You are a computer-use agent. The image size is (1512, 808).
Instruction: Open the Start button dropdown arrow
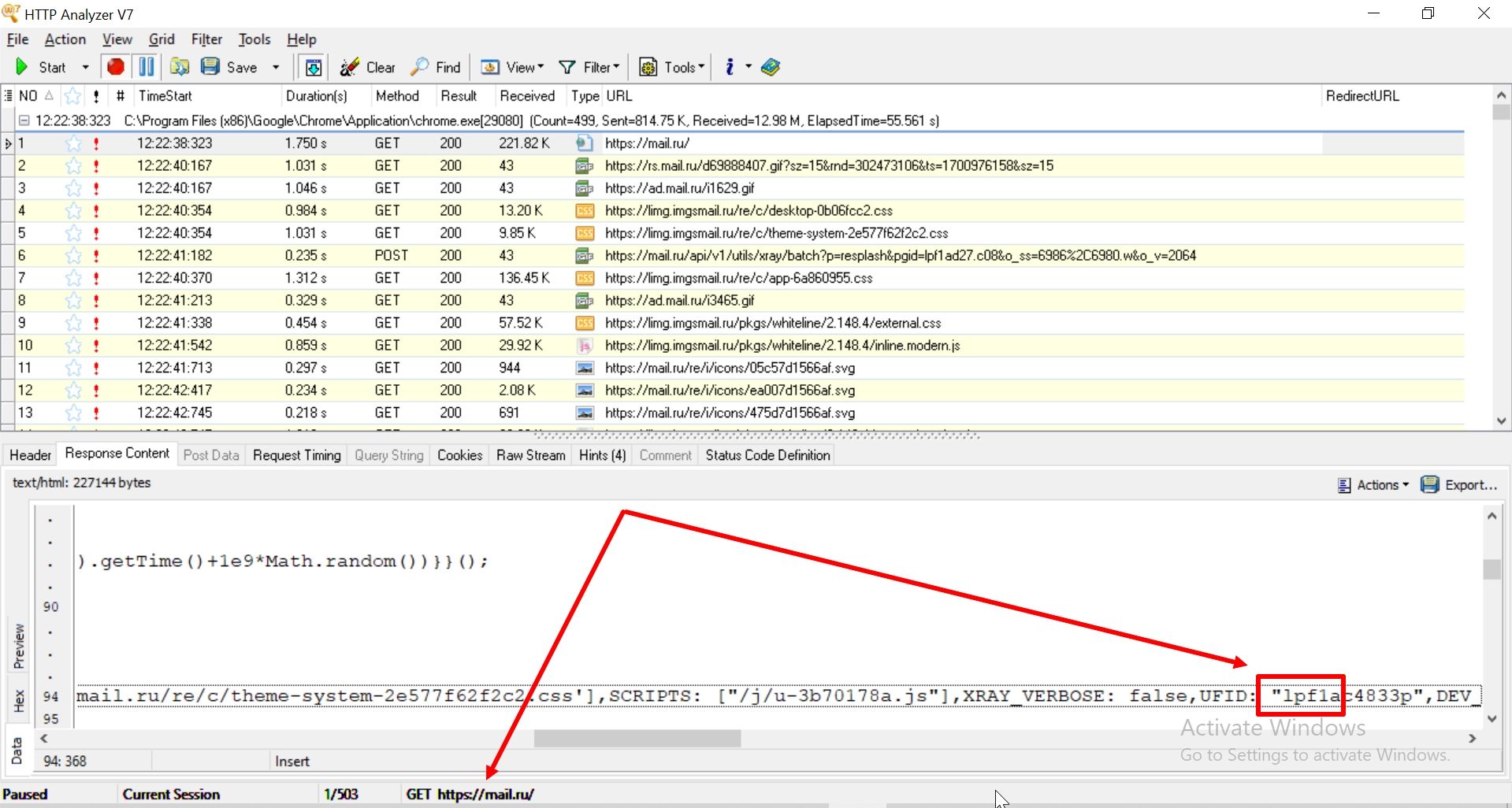85,68
